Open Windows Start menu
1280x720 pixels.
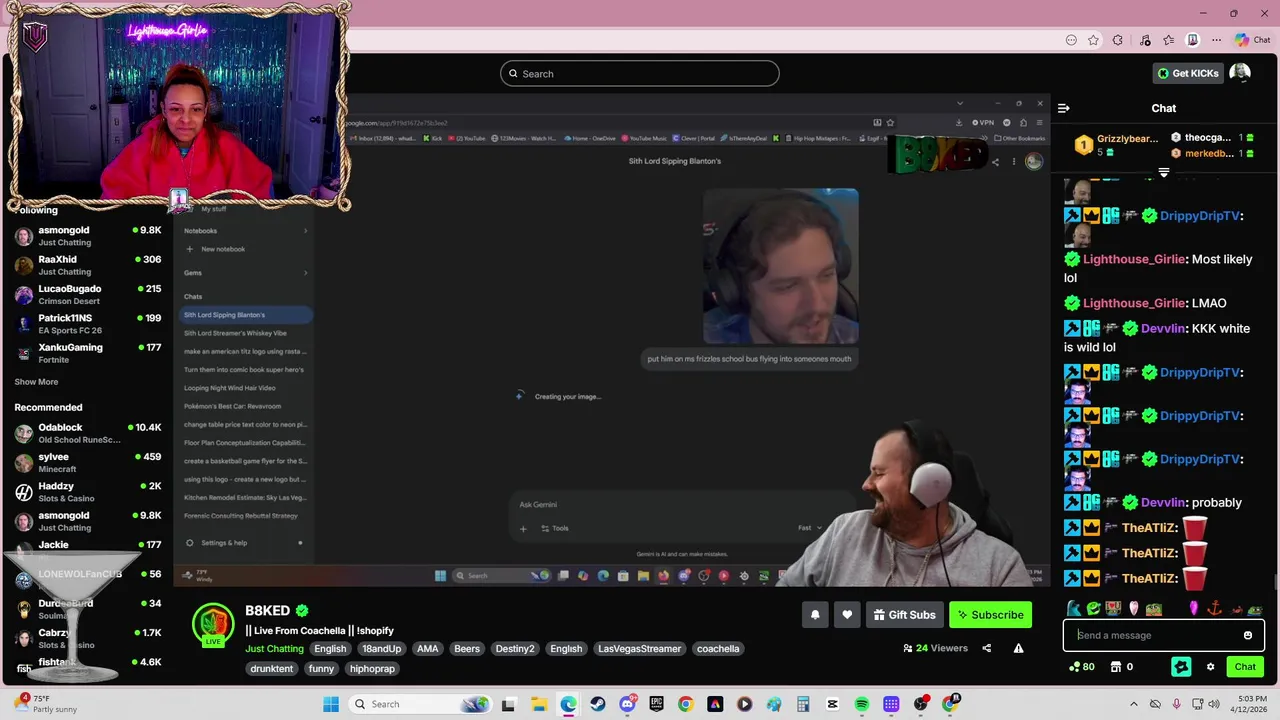[x=331, y=704]
